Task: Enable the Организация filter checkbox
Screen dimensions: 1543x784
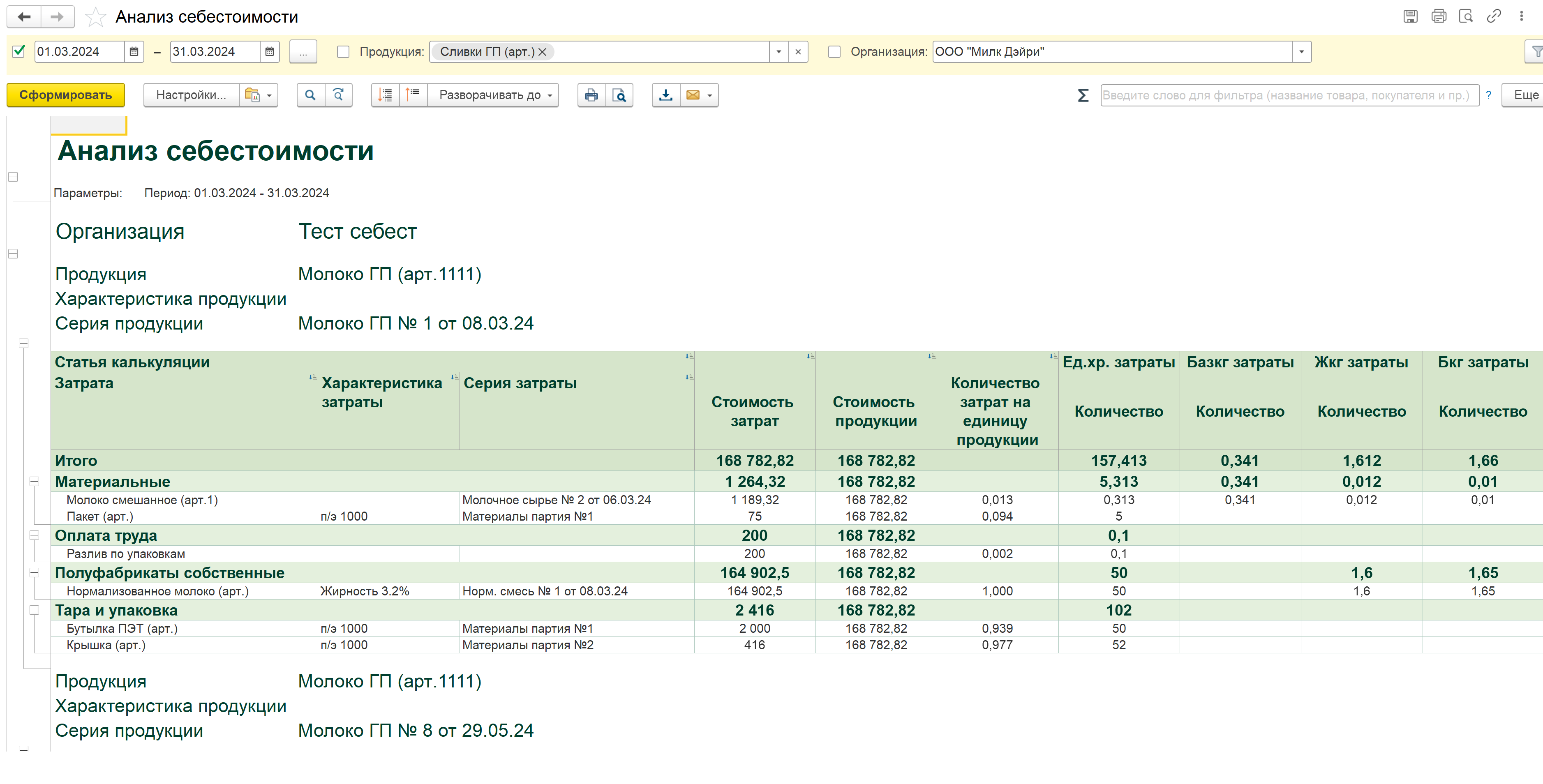Action: (834, 51)
